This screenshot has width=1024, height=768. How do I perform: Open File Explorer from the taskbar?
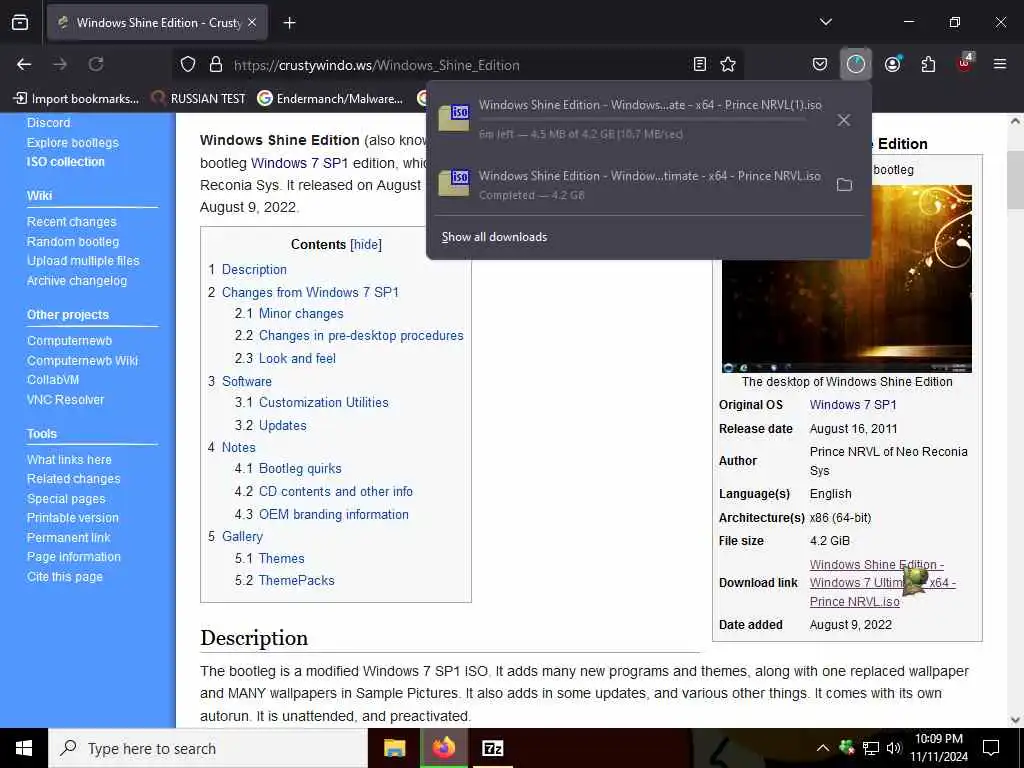click(x=394, y=748)
